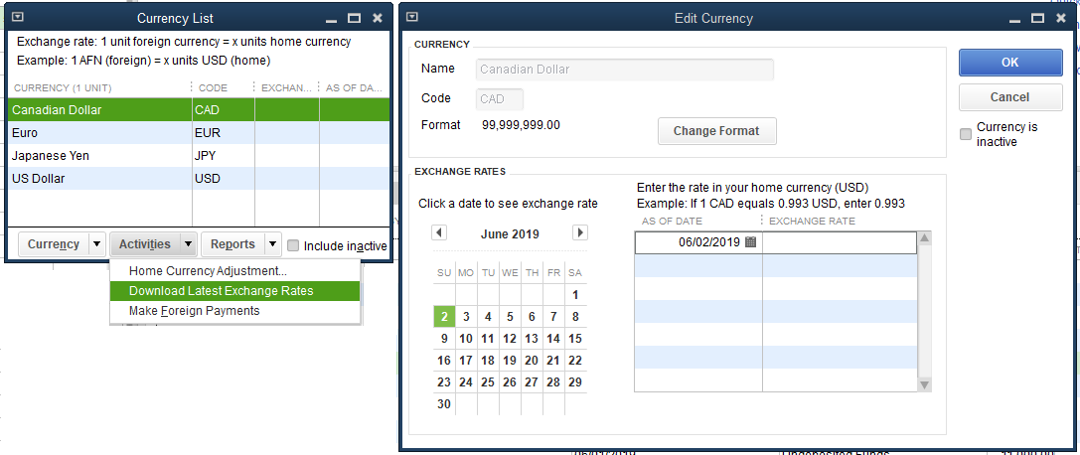Image resolution: width=1080 pixels, height=455 pixels.
Task: Select June 10 in the calendar
Action: [x=466, y=339]
